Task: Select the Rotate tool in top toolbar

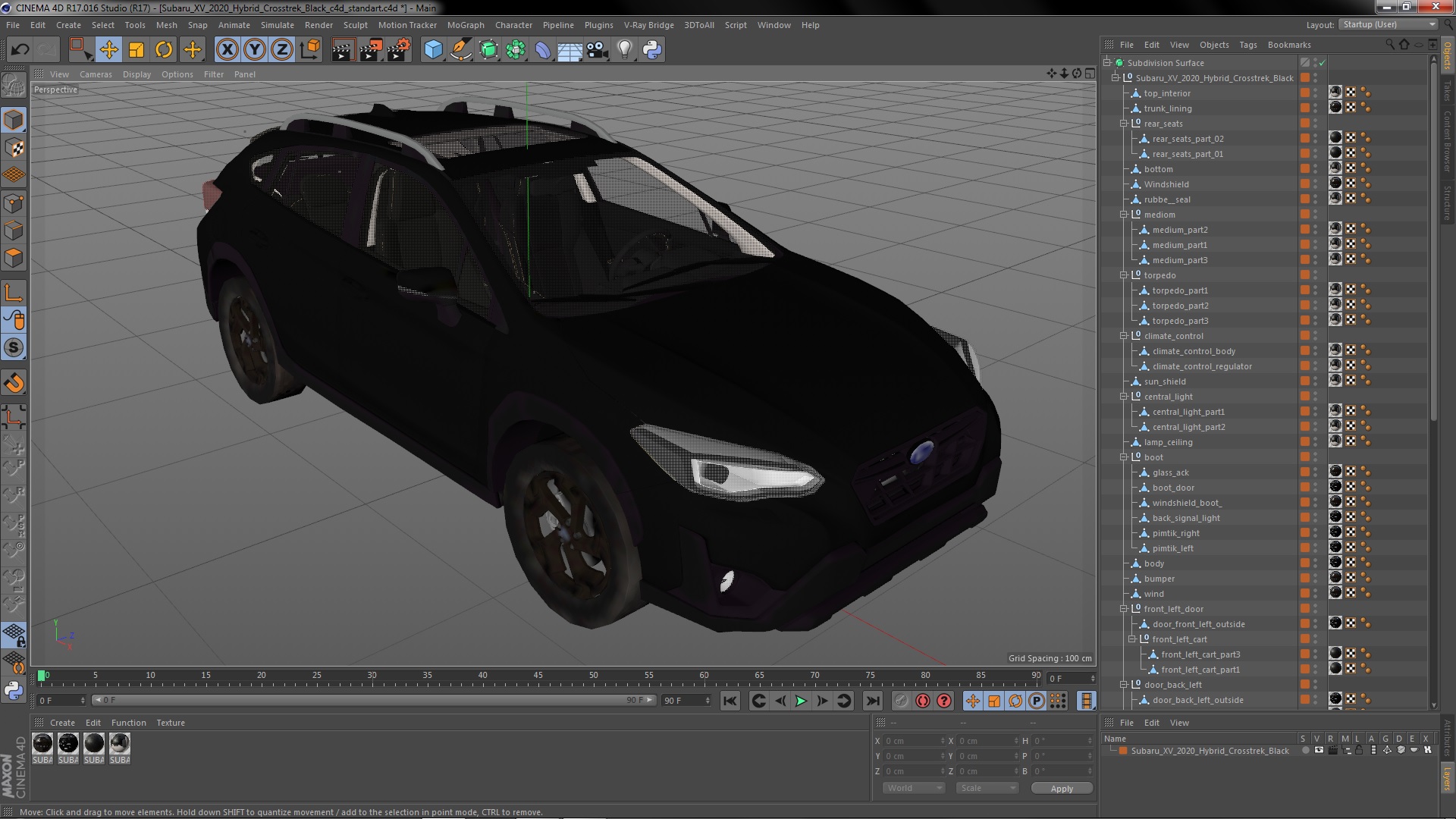Action: point(164,50)
